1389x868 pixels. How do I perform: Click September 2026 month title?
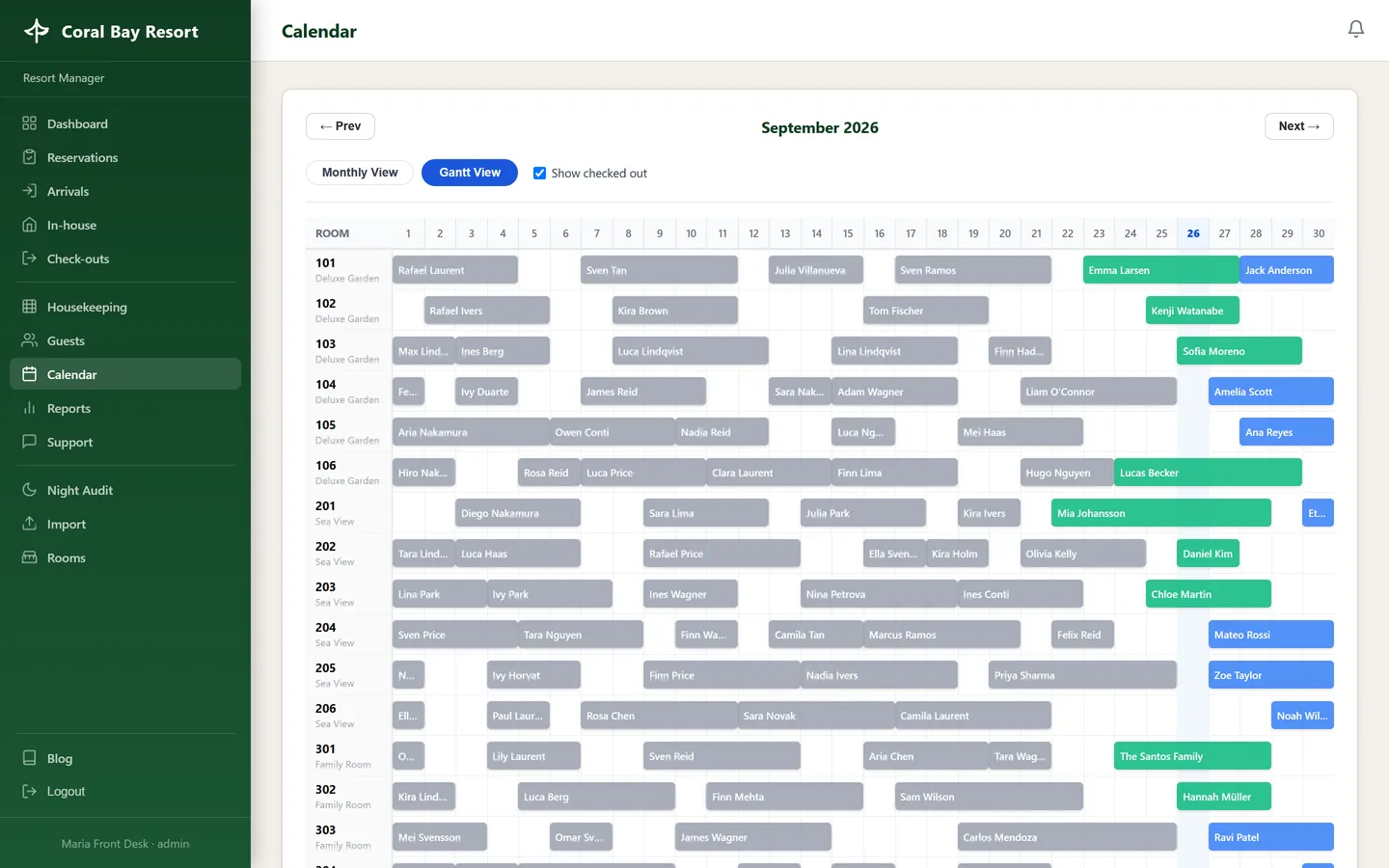(820, 127)
